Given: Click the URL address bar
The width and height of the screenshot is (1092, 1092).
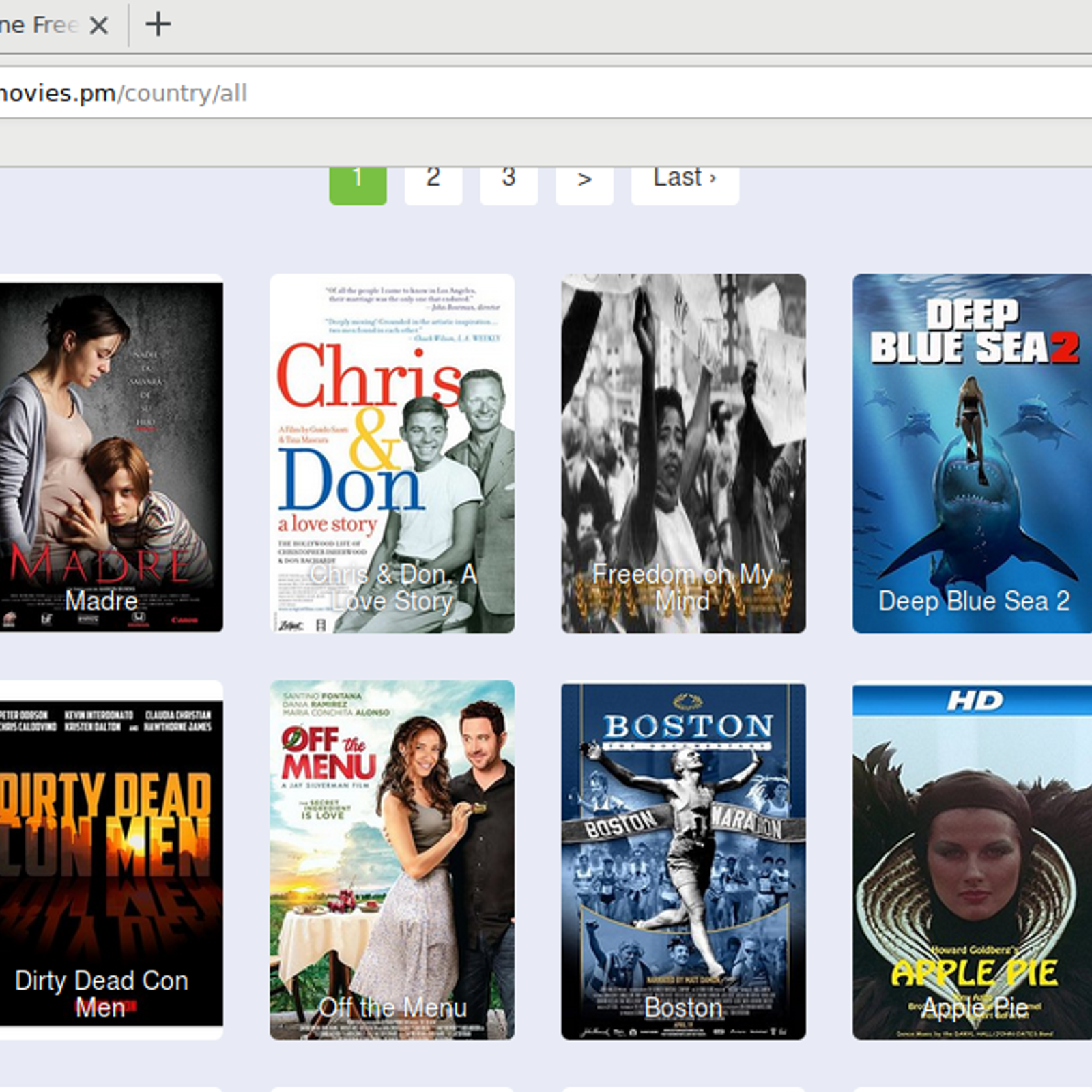Looking at the screenshot, I should tap(546, 93).
